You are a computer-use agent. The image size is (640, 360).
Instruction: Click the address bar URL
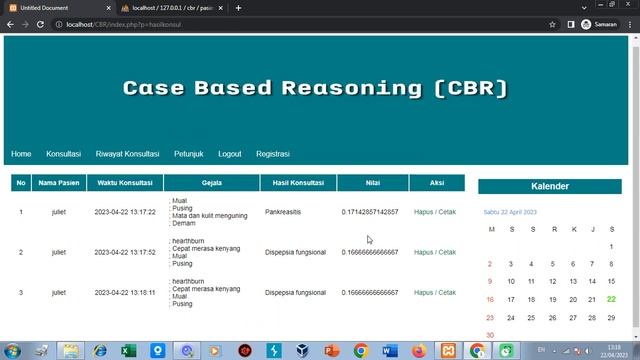(124, 24)
